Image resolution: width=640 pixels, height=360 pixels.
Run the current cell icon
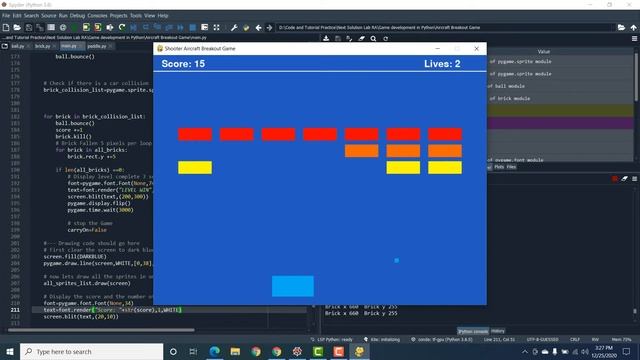(x=86, y=27)
